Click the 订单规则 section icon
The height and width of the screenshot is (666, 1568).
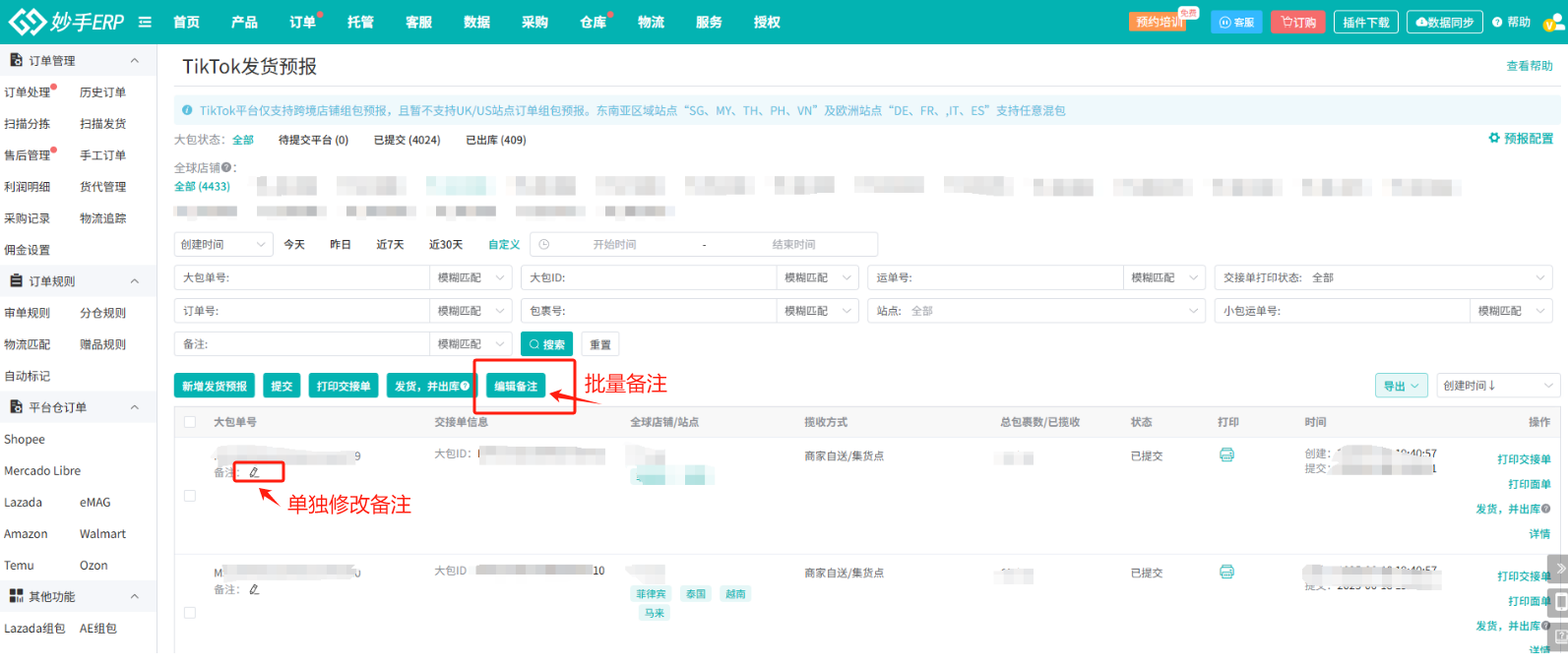click(x=16, y=280)
